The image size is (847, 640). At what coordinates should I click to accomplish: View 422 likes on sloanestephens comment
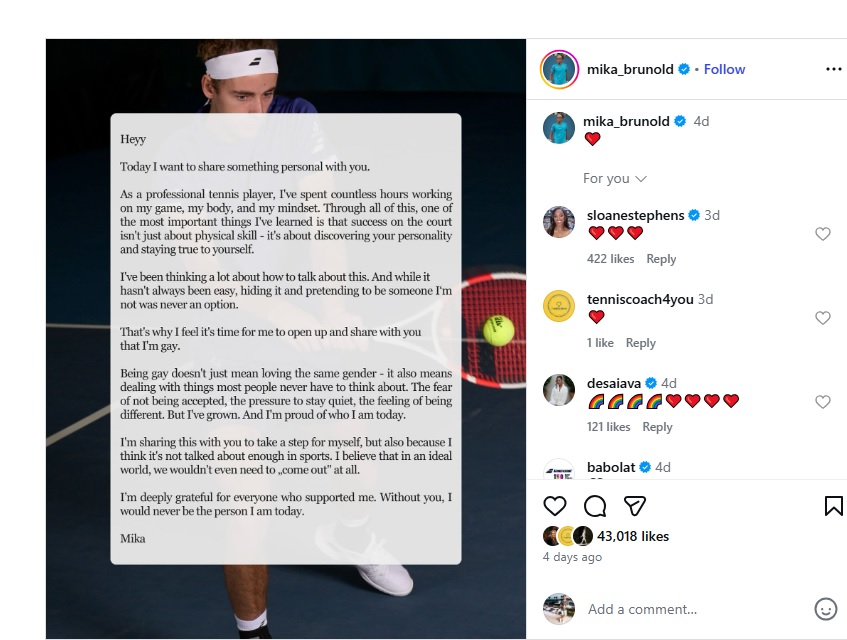(x=610, y=259)
